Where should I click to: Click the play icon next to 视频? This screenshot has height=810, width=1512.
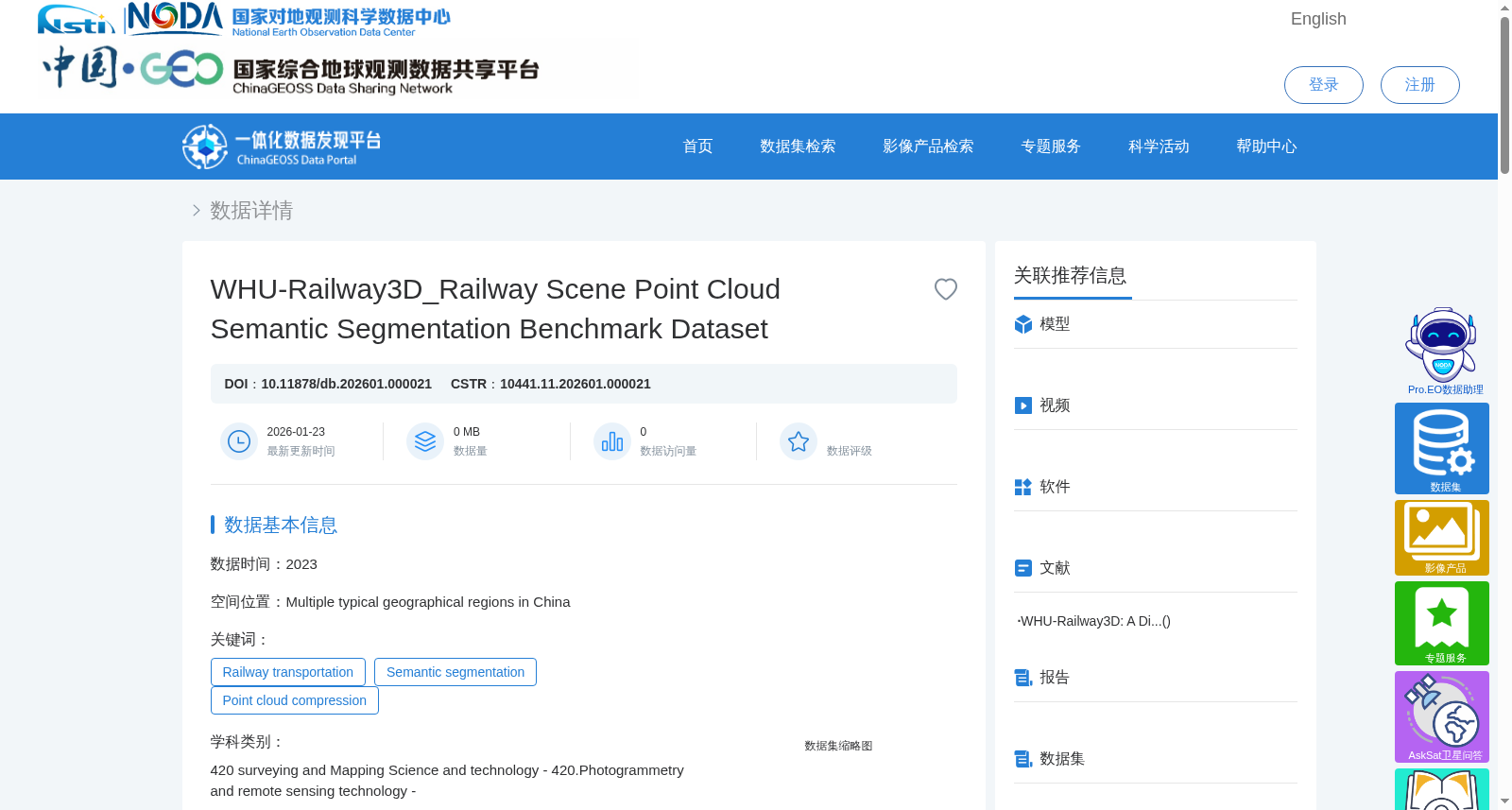1023,405
